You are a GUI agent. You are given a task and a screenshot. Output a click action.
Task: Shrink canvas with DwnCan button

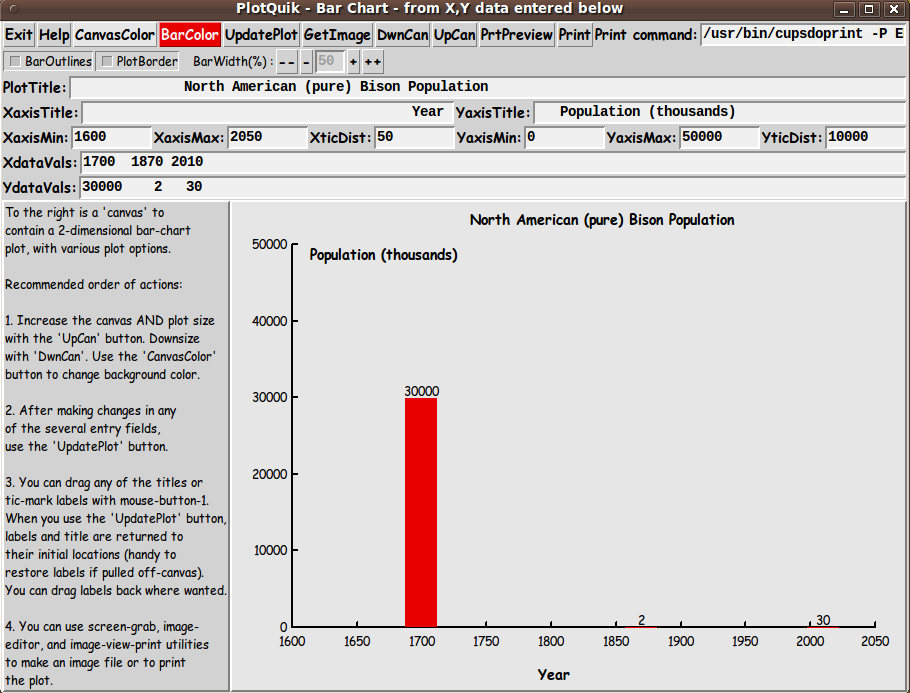coord(403,35)
